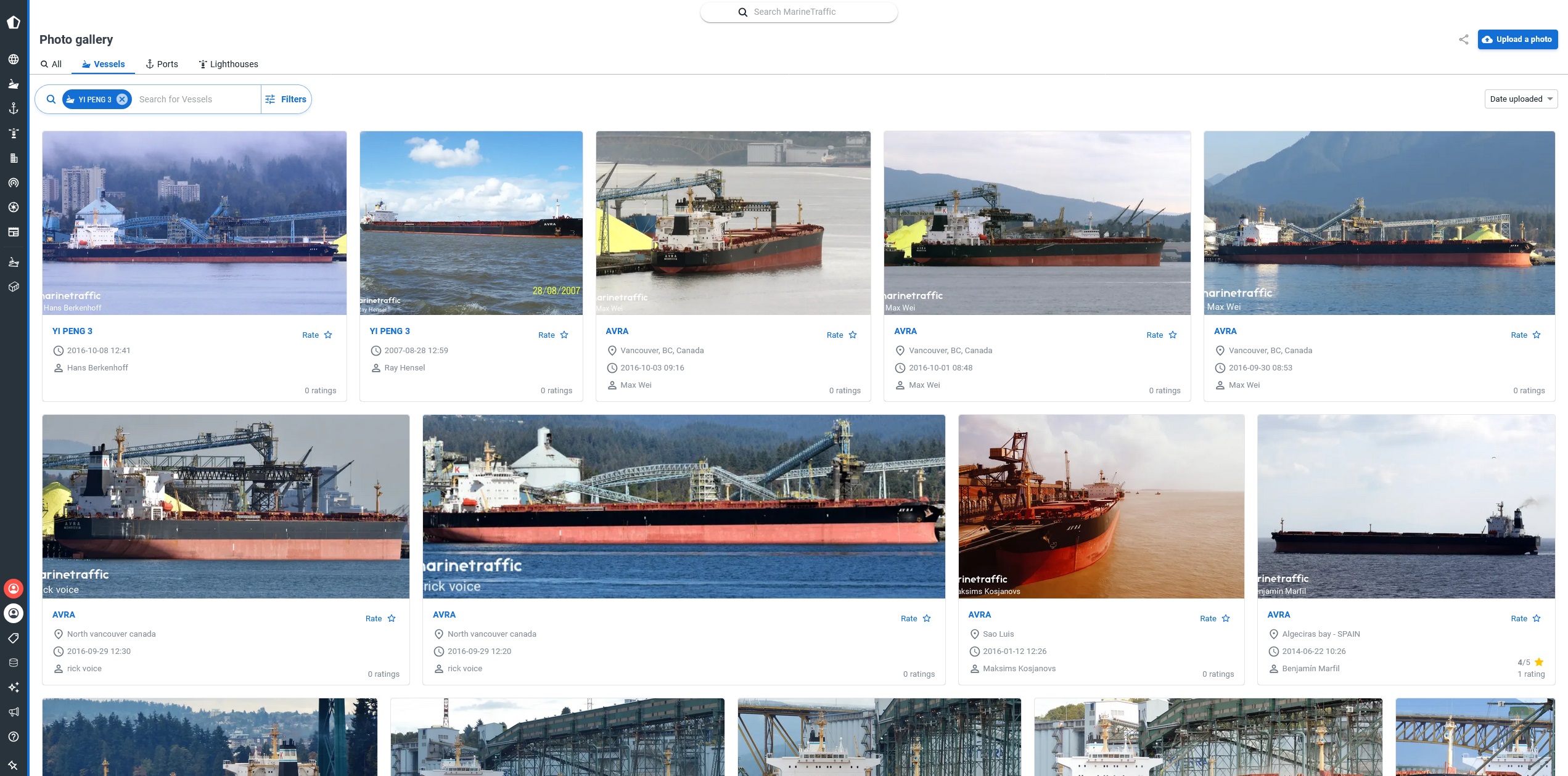Open AVRA link dated 2016-10-01 08:48

905,331
